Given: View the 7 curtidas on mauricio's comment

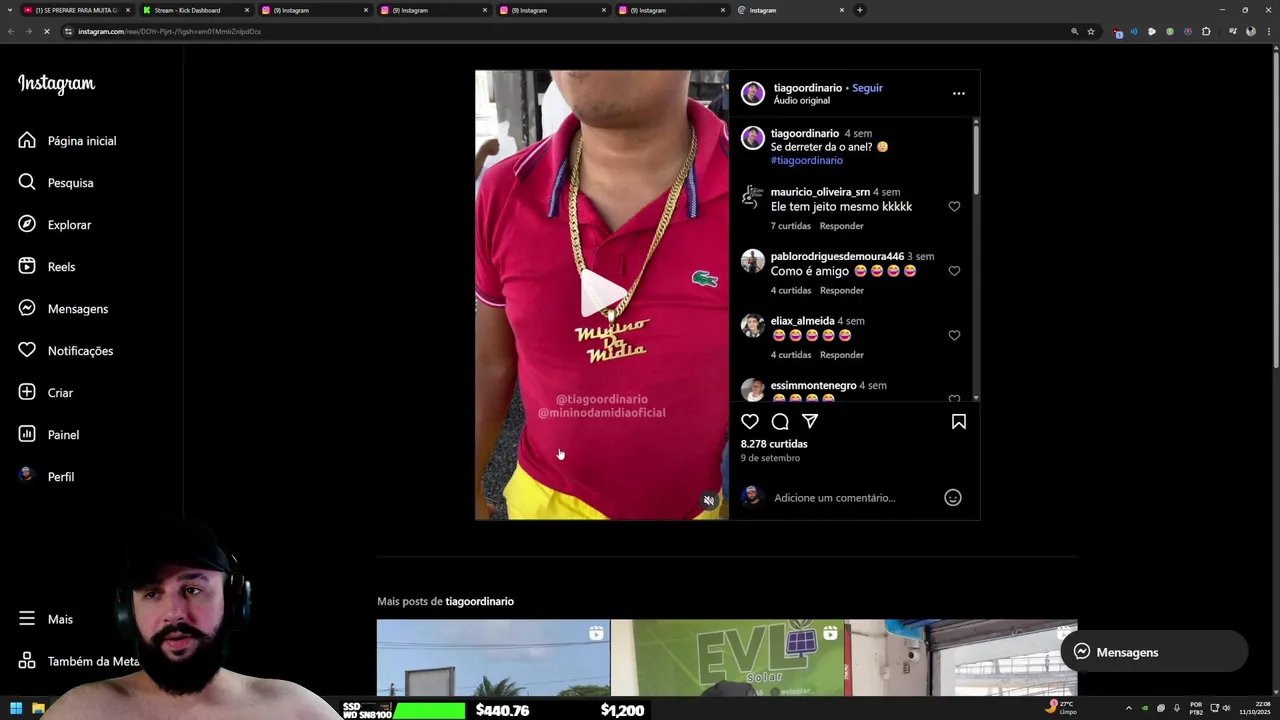Looking at the screenshot, I should 791,226.
